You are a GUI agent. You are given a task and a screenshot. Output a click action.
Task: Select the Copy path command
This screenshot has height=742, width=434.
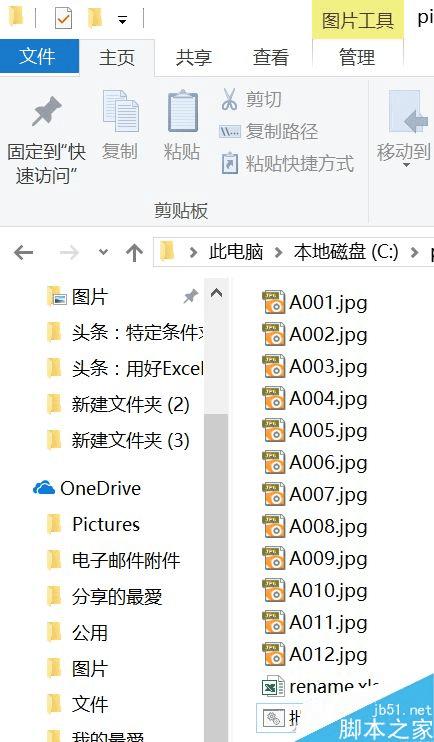click(x=268, y=132)
